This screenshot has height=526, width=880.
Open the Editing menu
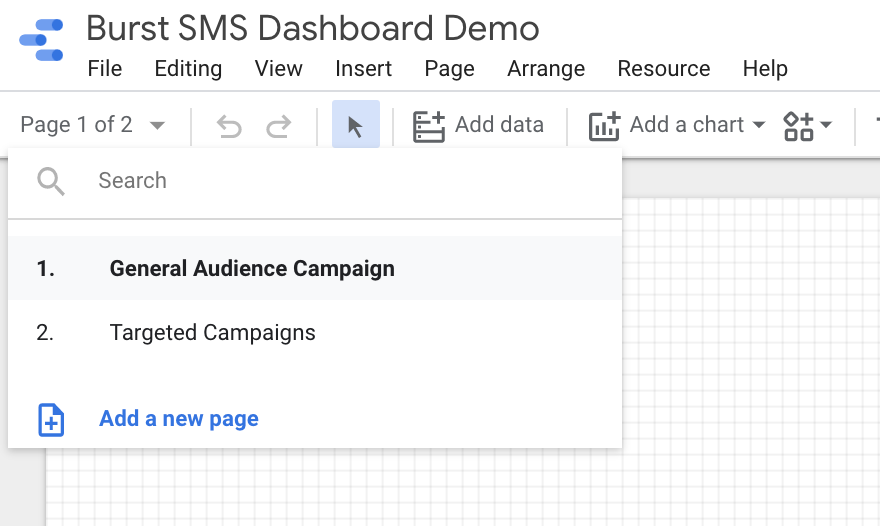pyautogui.click(x=188, y=68)
